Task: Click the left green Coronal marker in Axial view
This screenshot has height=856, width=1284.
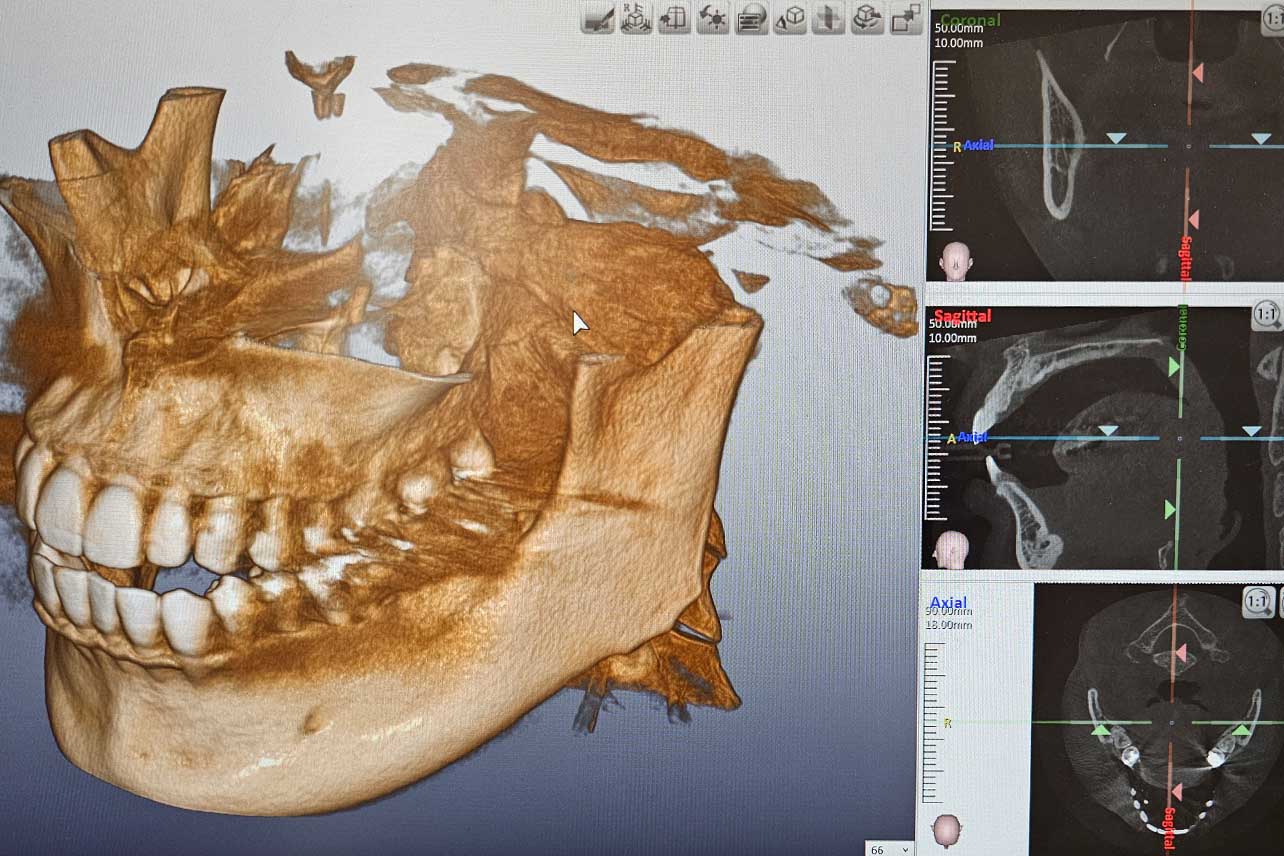Action: (1101, 731)
